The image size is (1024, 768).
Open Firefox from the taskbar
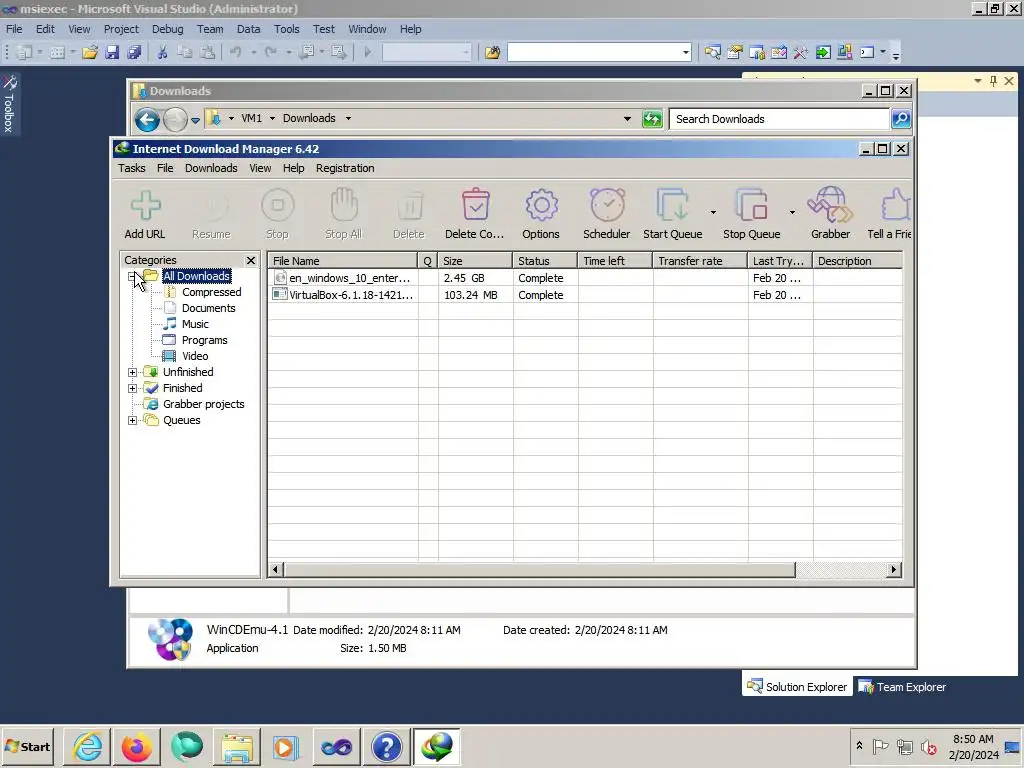[x=136, y=747]
